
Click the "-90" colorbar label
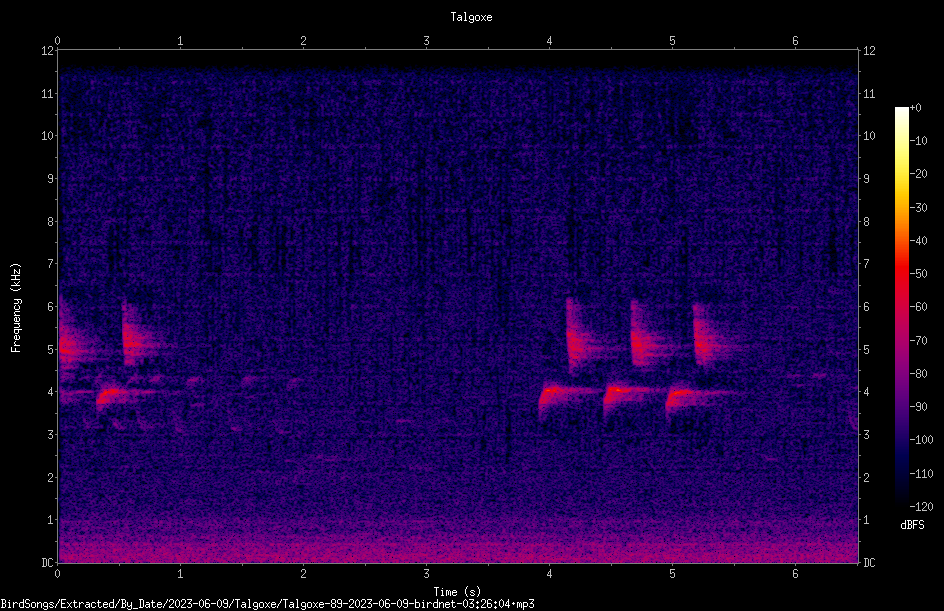point(918,407)
